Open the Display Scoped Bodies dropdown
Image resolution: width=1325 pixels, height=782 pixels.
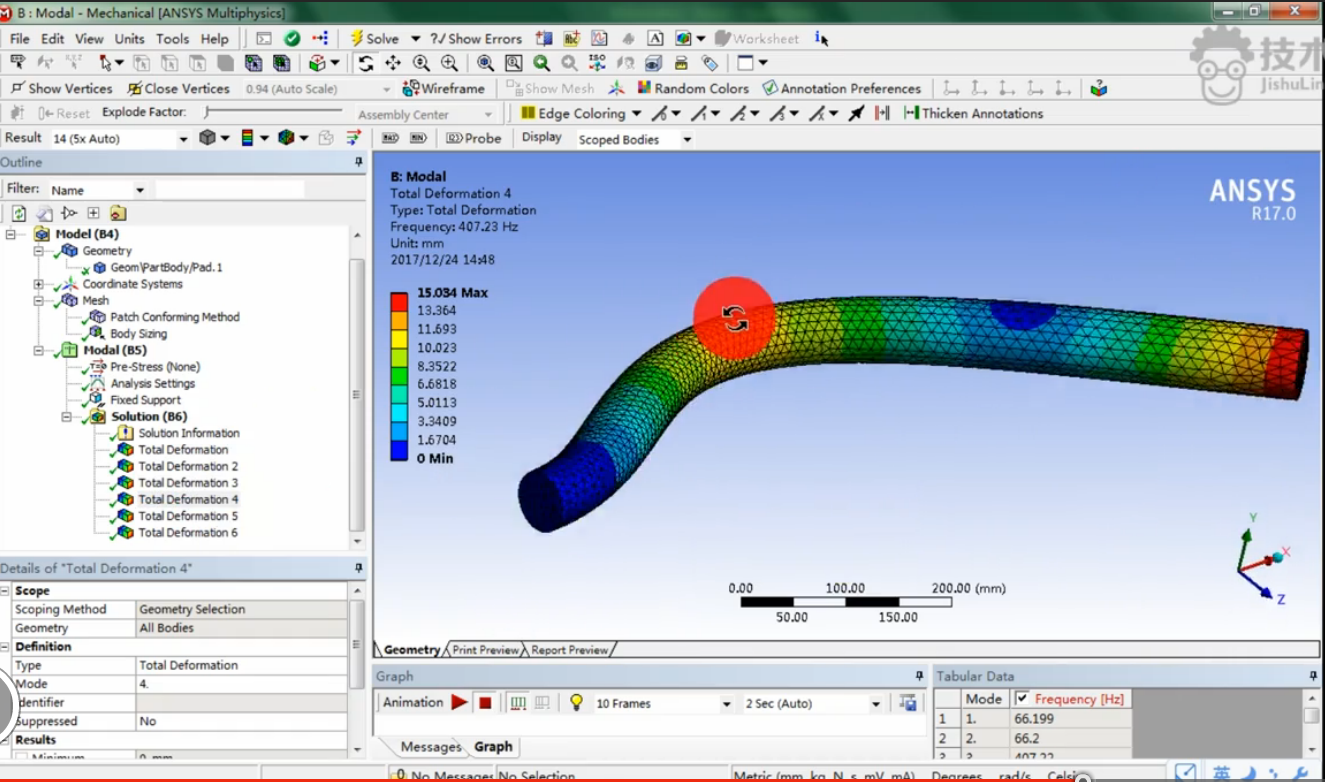687,140
